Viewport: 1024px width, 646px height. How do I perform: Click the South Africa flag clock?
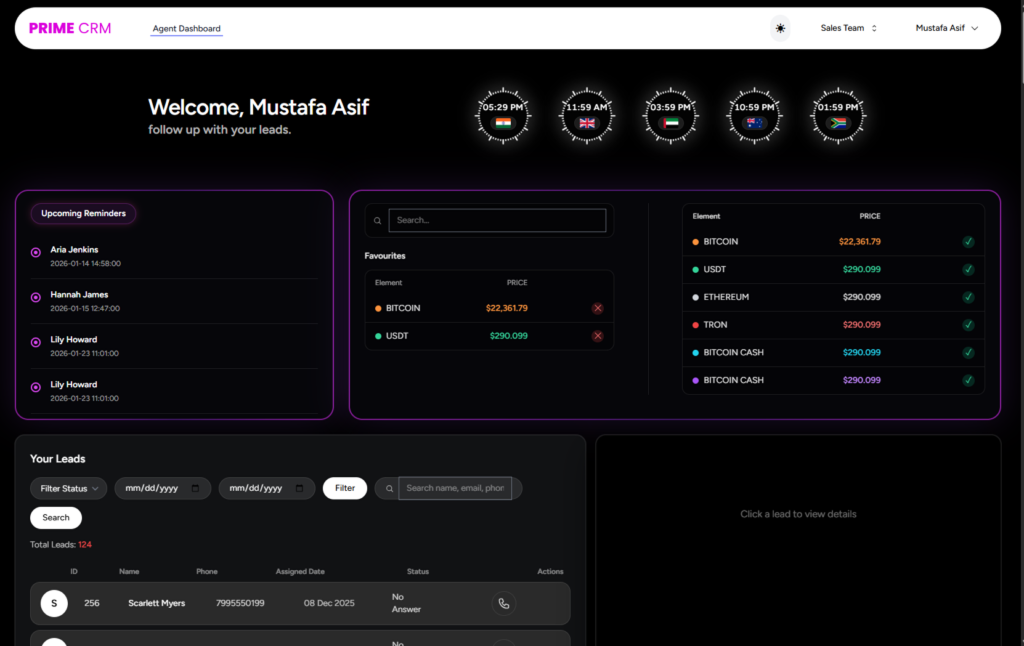(838, 115)
